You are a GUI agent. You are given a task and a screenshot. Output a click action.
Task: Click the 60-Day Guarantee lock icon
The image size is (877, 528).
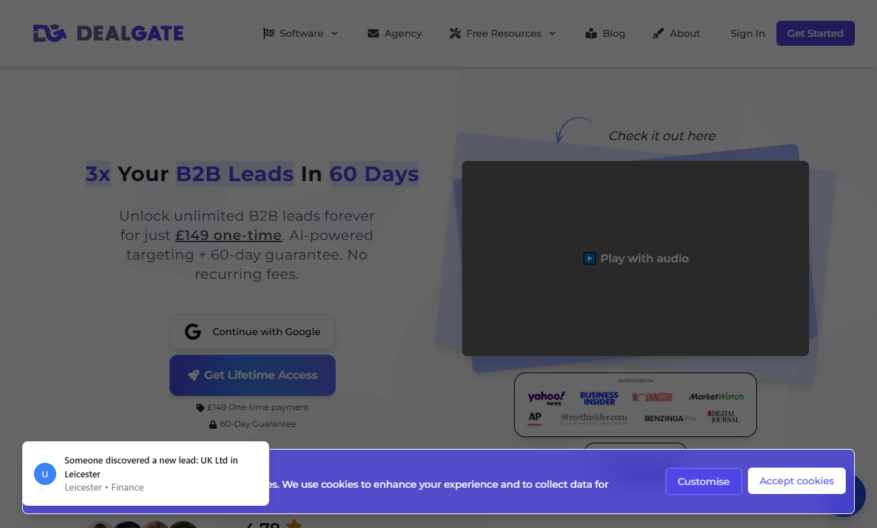[x=213, y=425]
